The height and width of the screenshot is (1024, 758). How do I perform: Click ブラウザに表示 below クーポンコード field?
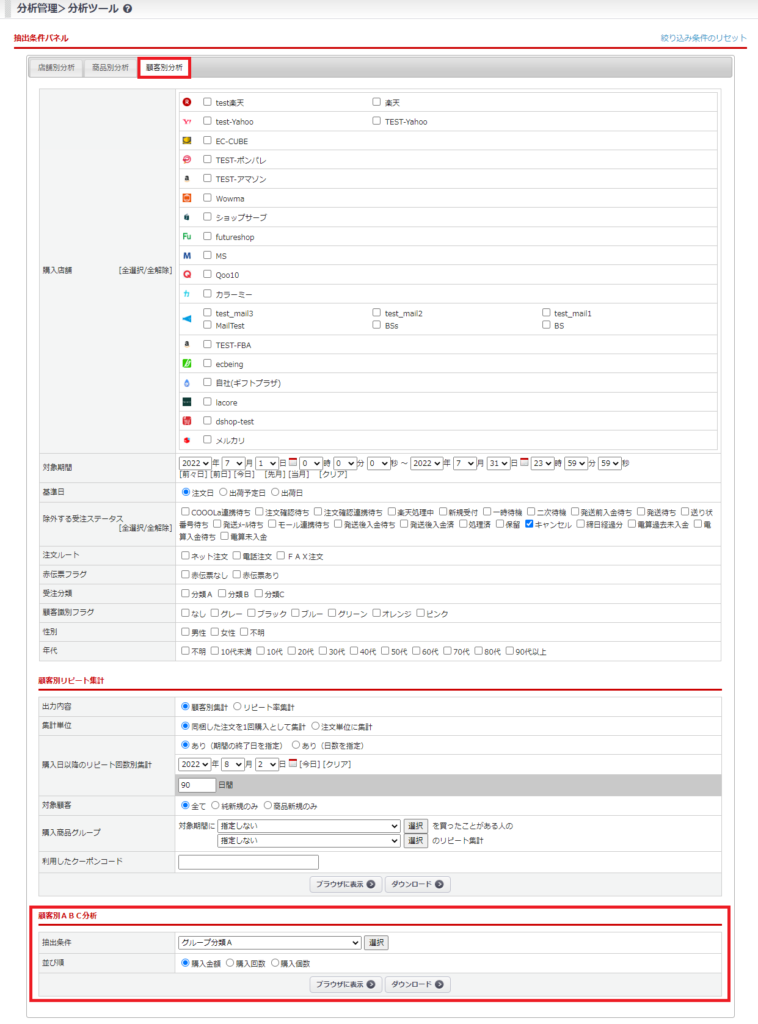point(345,884)
